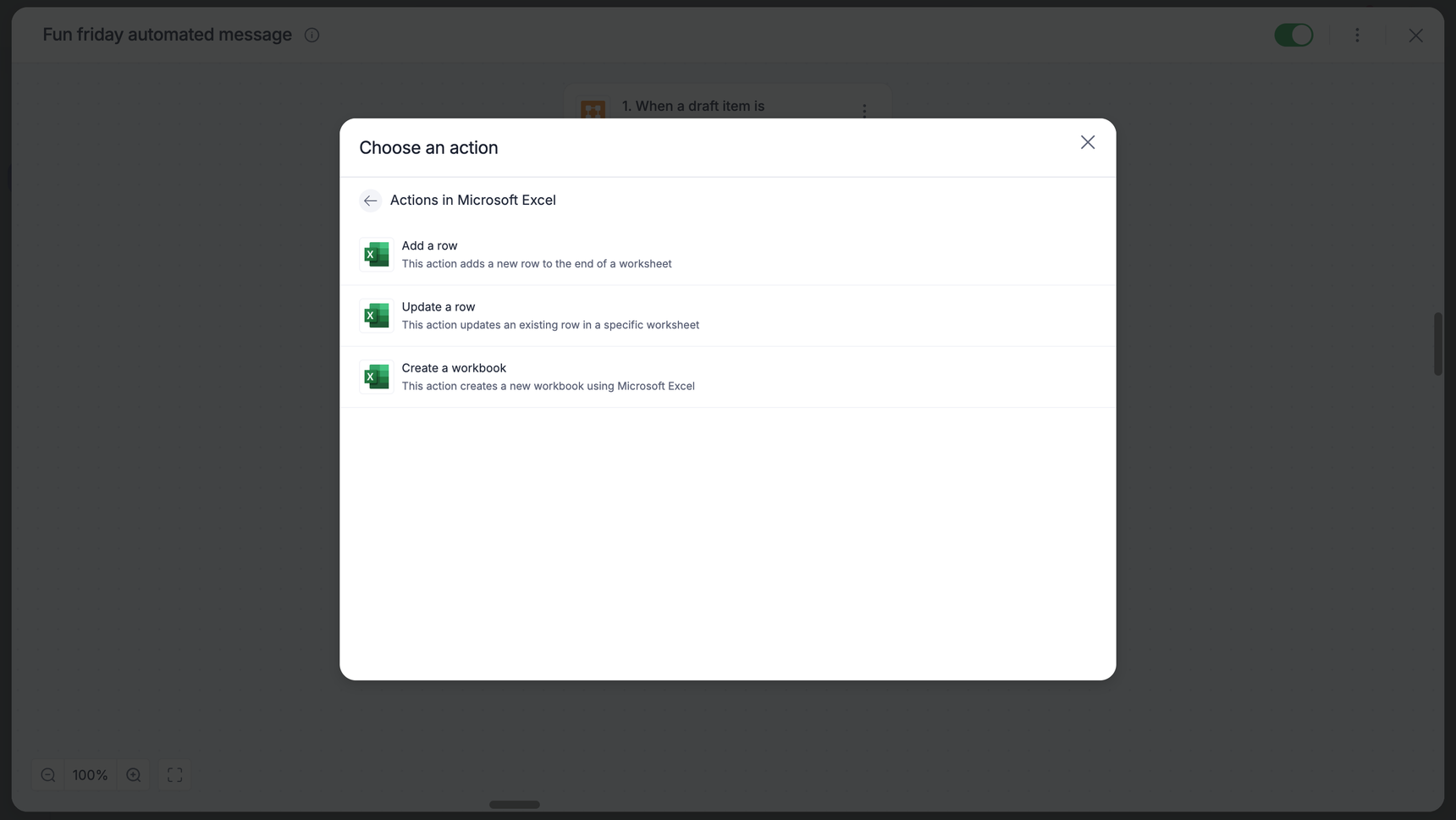Screen dimensions: 1456x820
Task: Click the Excel icon beside Add a row
Action: [376, 255]
